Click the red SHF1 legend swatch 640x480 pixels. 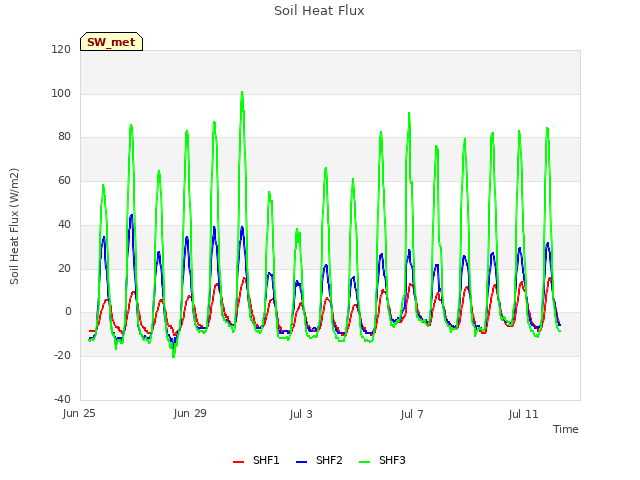(x=238, y=462)
